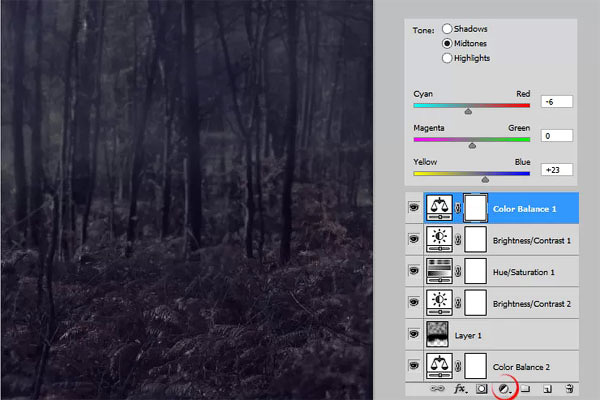Select the Color Balance 2 layer mask
The width and height of the screenshot is (600, 400).
[476, 366]
